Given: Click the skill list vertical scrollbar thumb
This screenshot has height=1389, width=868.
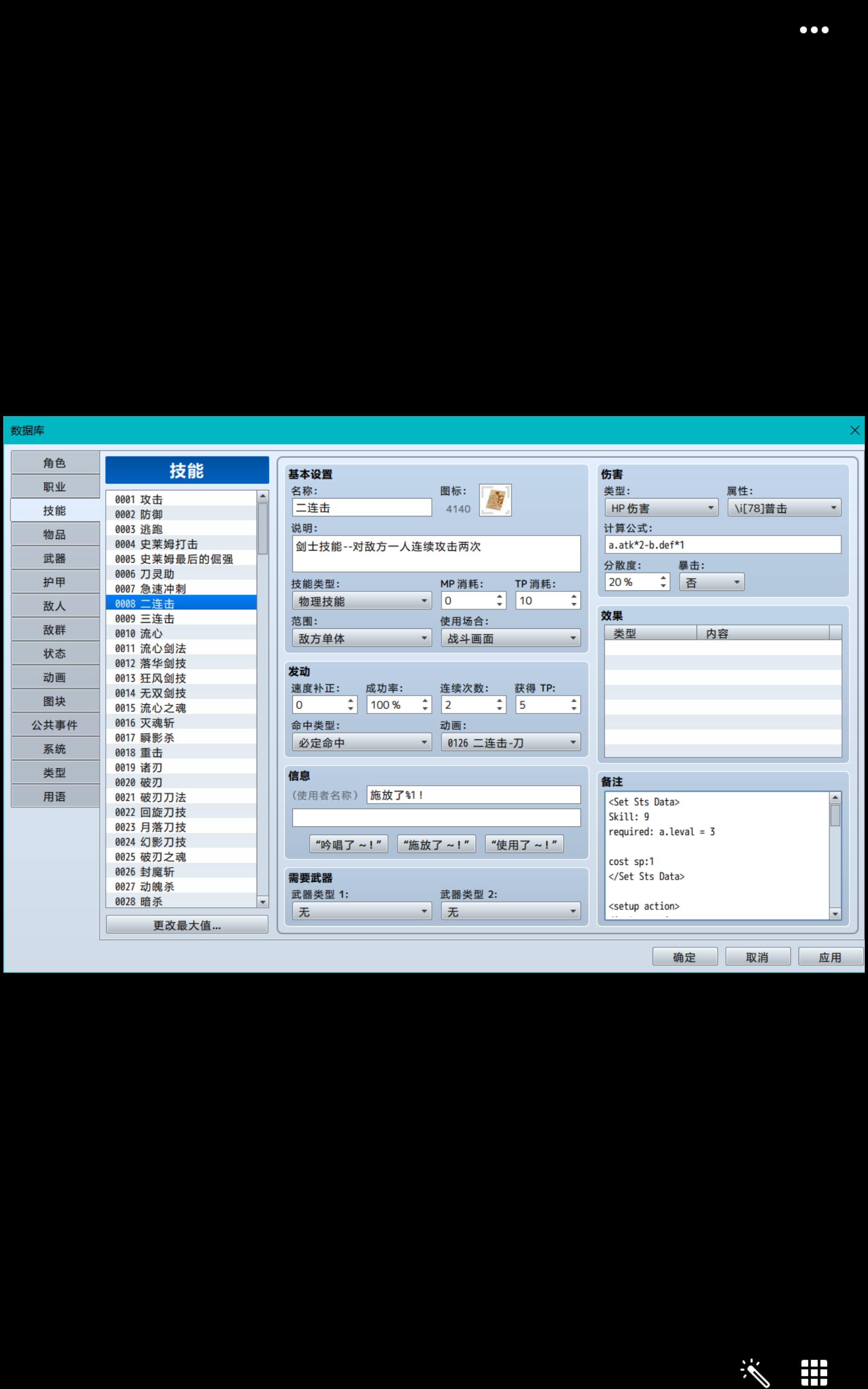Looking at the screenshot, I should coord(263,528).
